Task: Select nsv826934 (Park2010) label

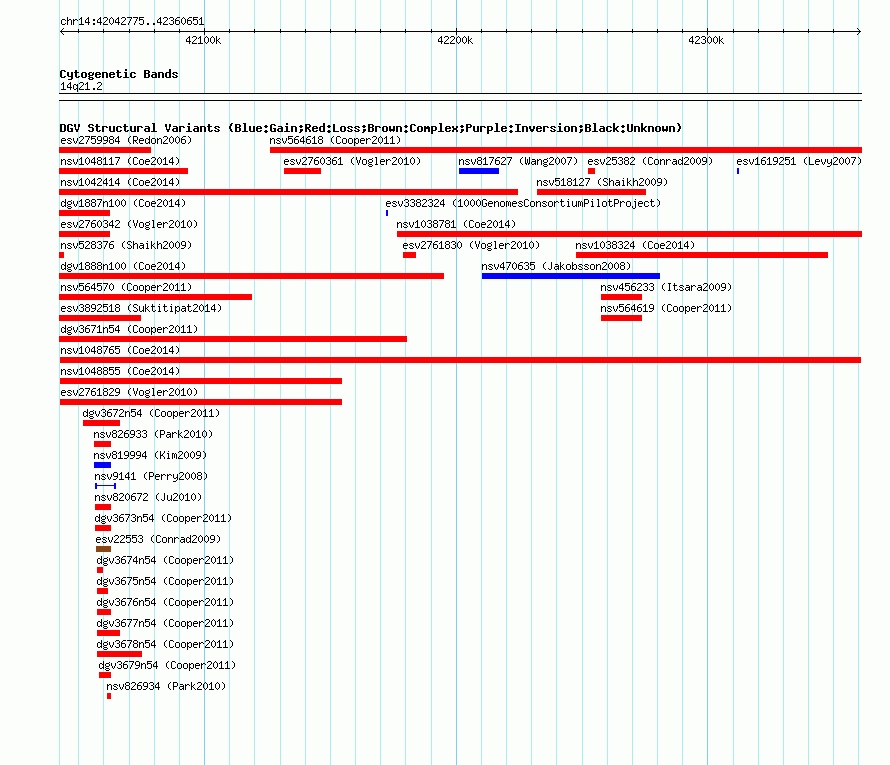Action: [166, 686]
